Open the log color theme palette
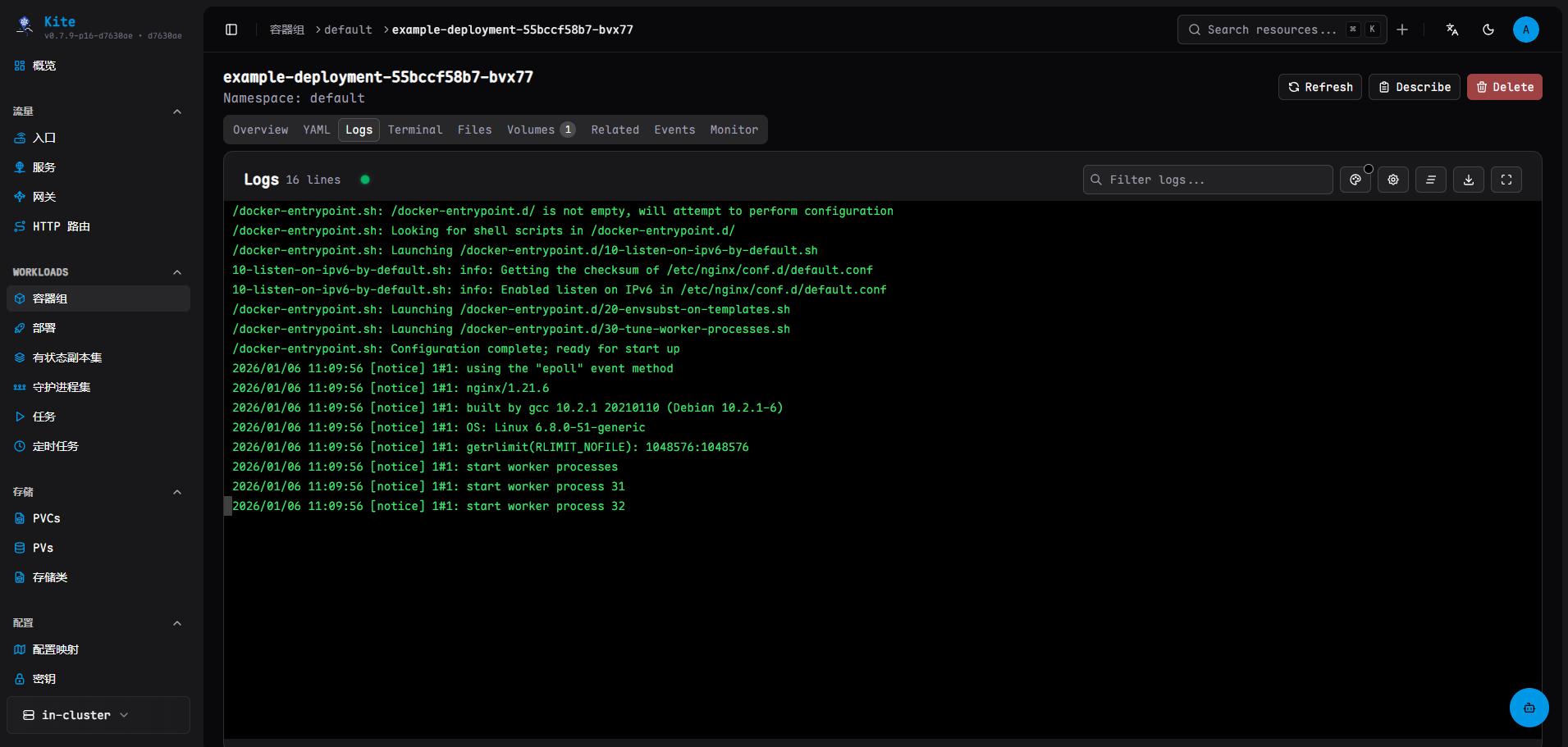 [x=1355, y=180]
